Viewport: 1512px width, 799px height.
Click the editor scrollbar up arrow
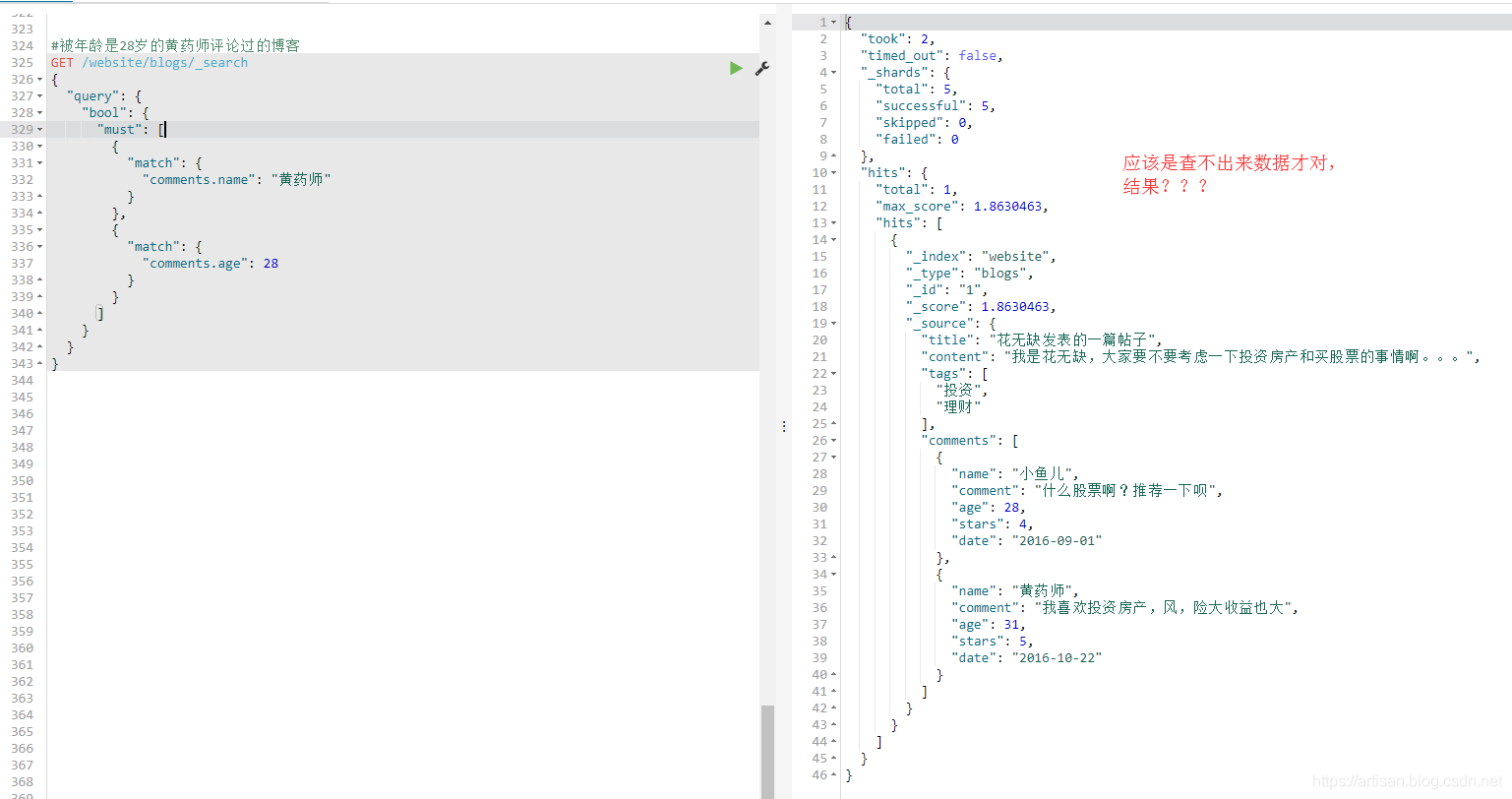coord(767,23)
